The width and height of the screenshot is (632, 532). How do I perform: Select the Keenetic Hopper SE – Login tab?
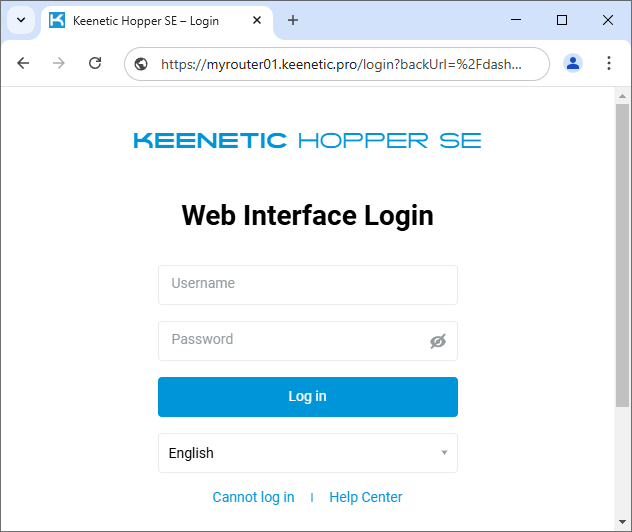pos(150,20)
